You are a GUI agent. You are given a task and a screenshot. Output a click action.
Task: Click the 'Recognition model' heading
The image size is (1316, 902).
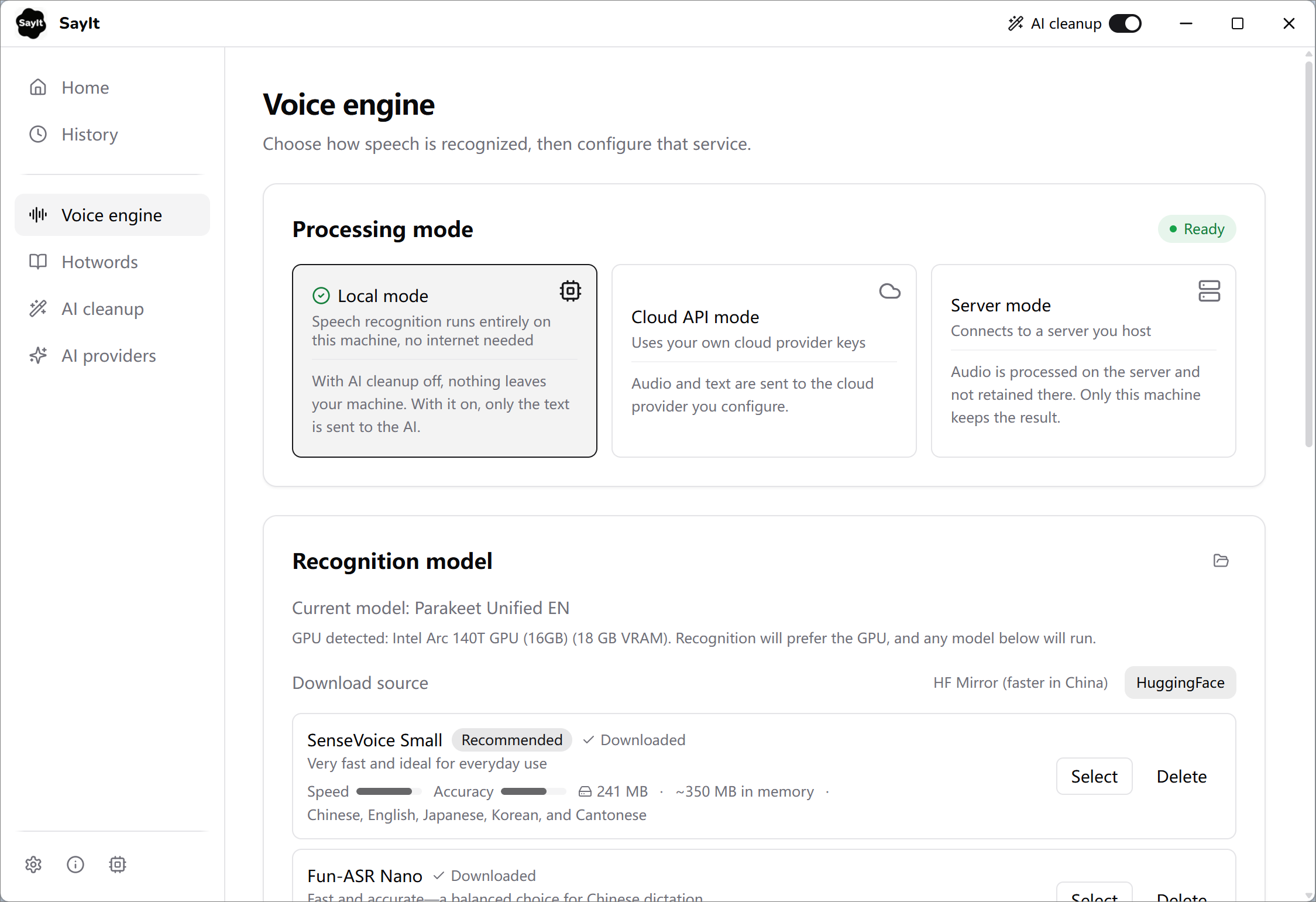393,561
